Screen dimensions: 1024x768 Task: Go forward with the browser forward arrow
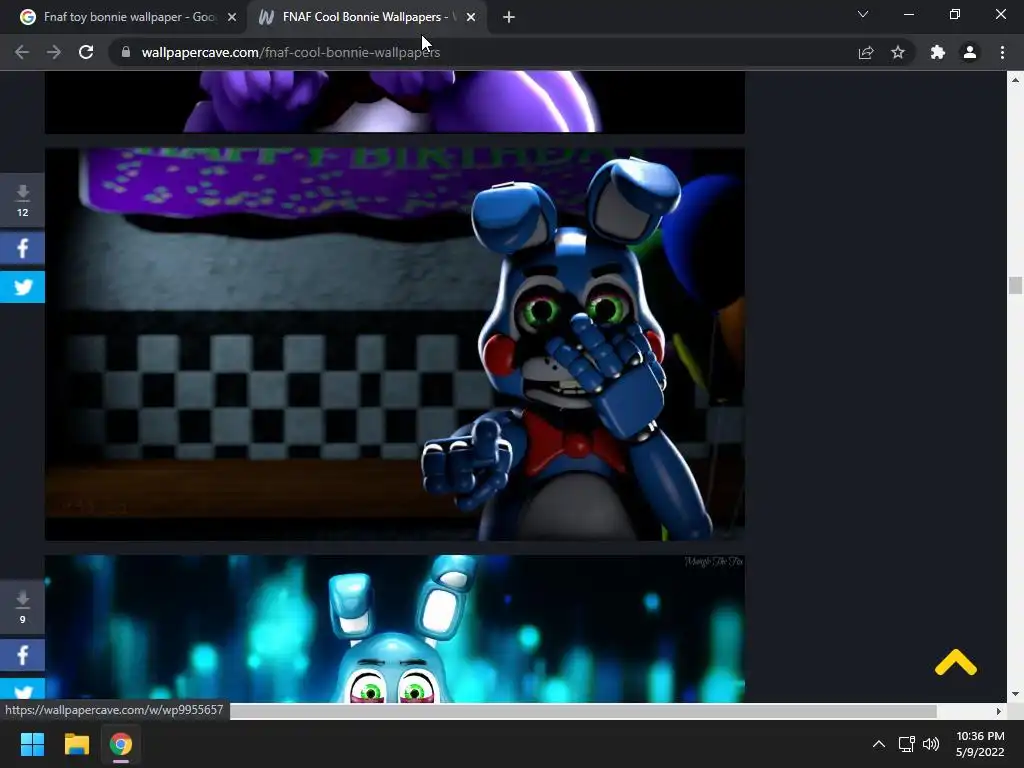pos(54,52)
